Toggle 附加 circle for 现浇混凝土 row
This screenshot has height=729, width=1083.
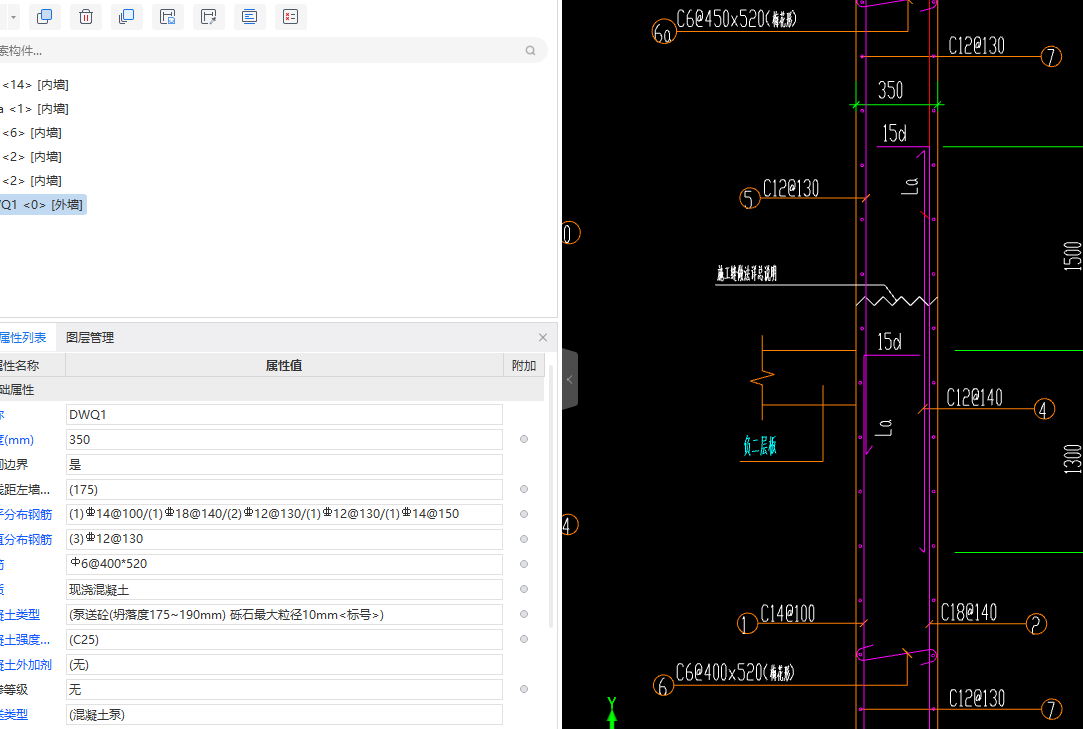(x=524, y=589)
